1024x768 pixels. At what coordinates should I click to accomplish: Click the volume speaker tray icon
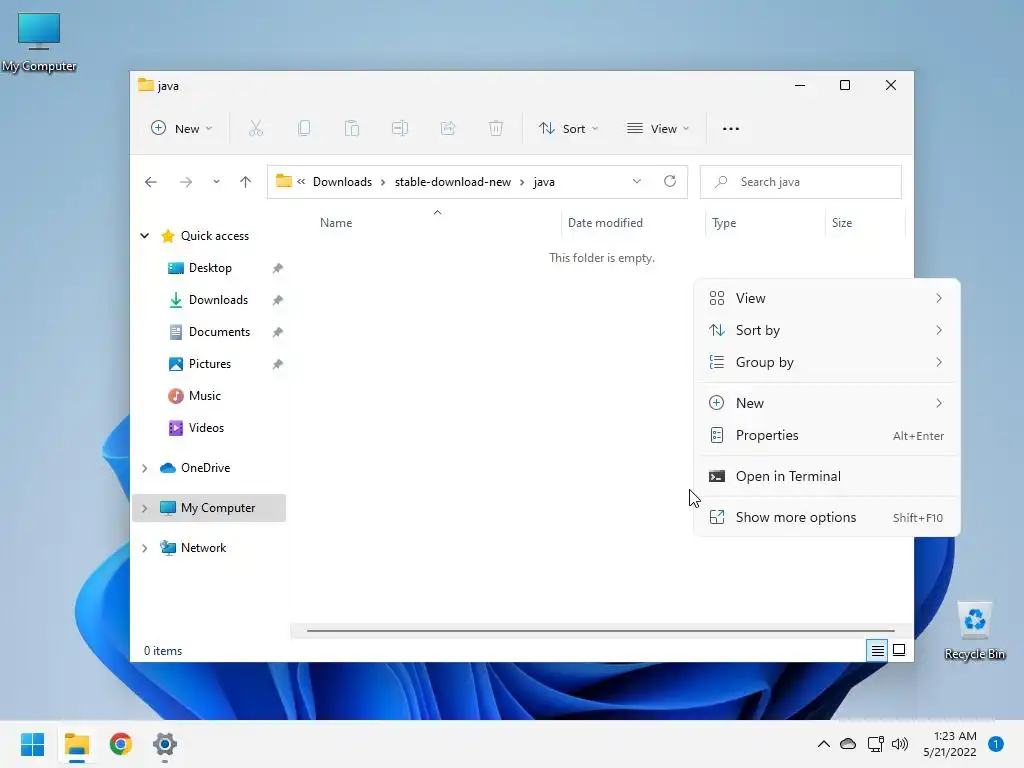(x=900, y=744)
